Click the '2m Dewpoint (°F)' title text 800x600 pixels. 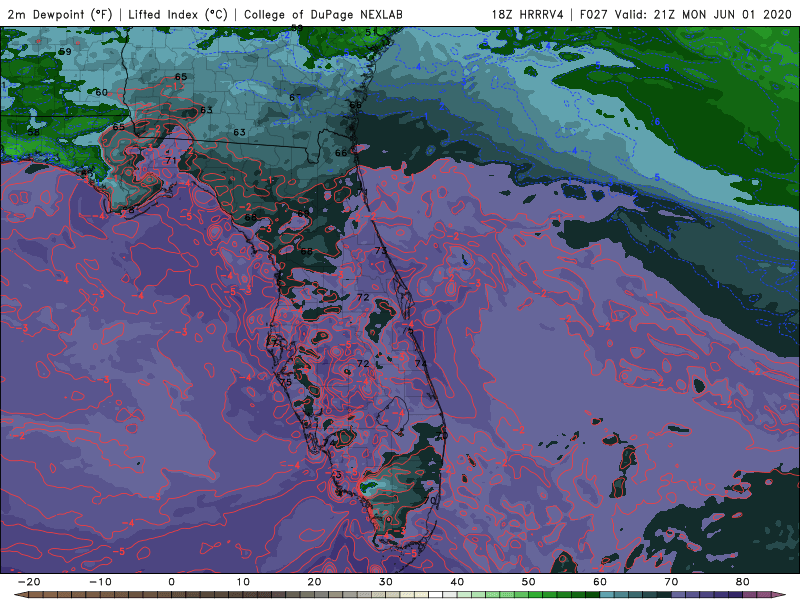point(60,14)
